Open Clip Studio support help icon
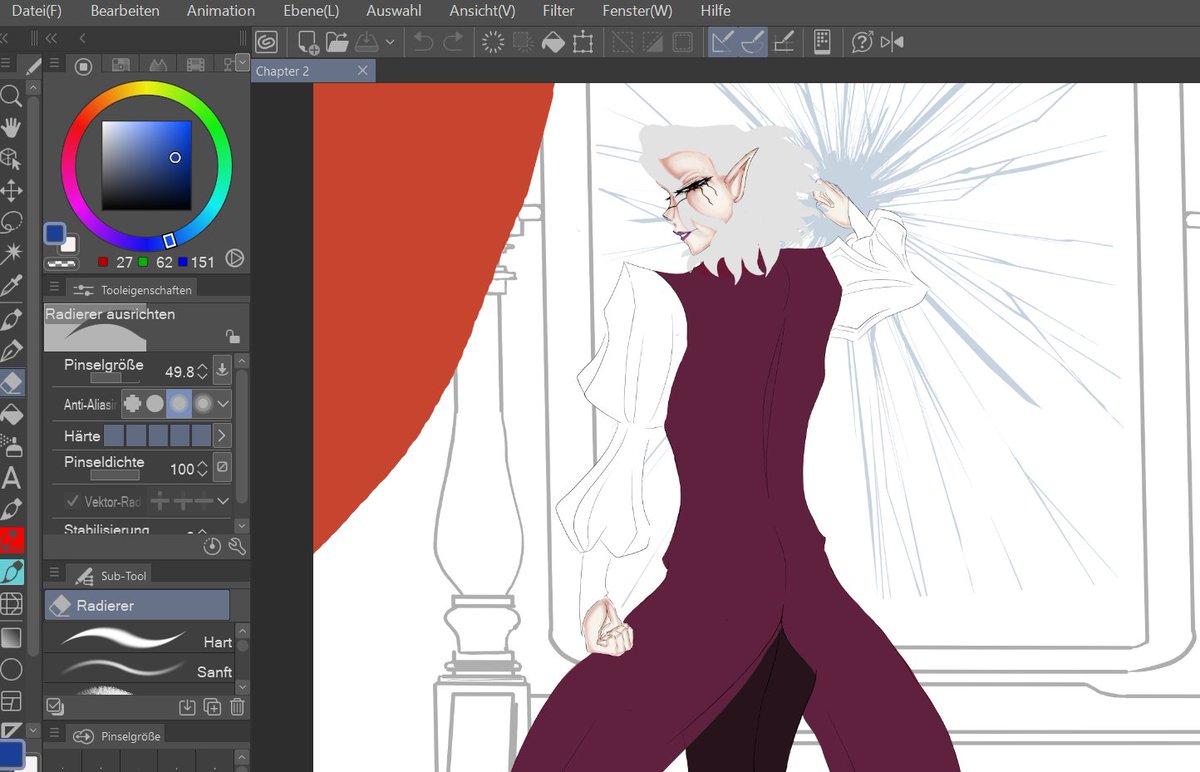1200x772 pixels. pyautogui.click(x=862, y=41)
